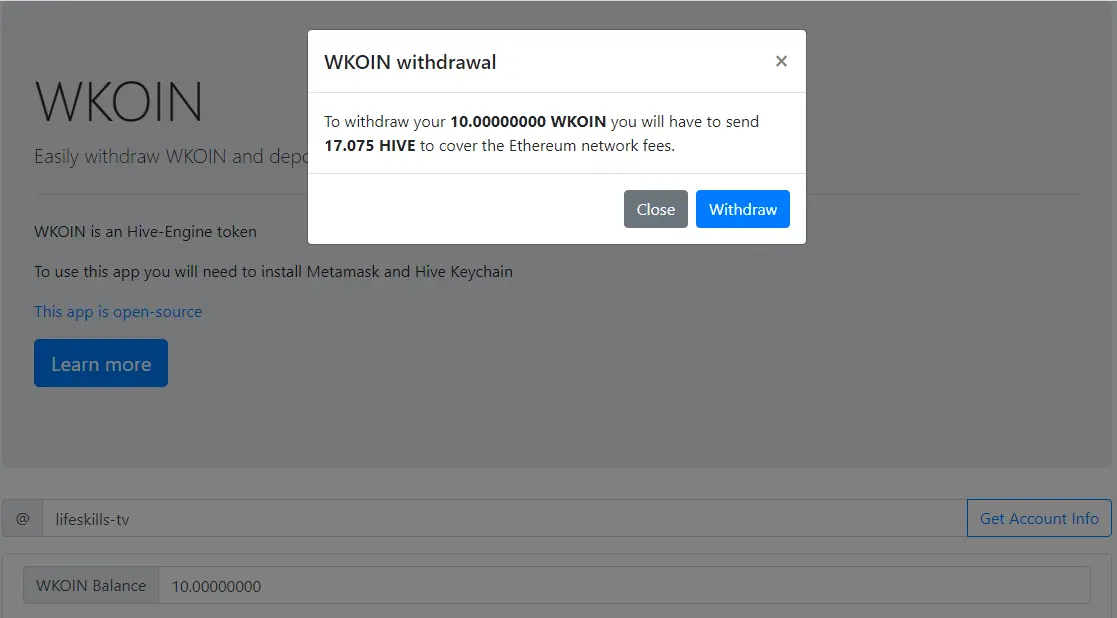Select the WKOIN Balance value field
Viewport: 1117px width, 618px height.
click(x=624, y=585)
